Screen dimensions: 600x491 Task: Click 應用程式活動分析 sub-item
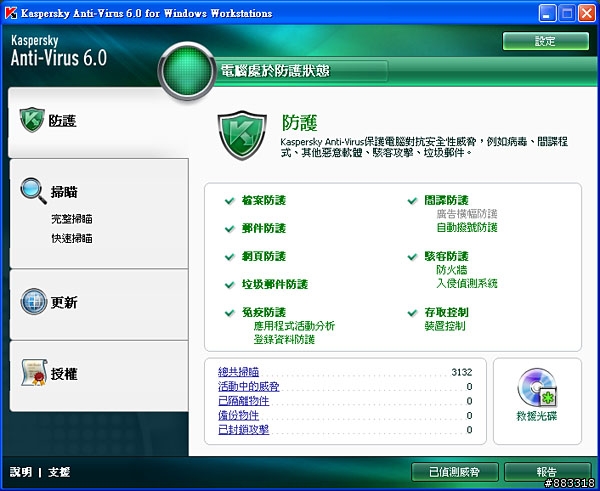coord(294,326)
